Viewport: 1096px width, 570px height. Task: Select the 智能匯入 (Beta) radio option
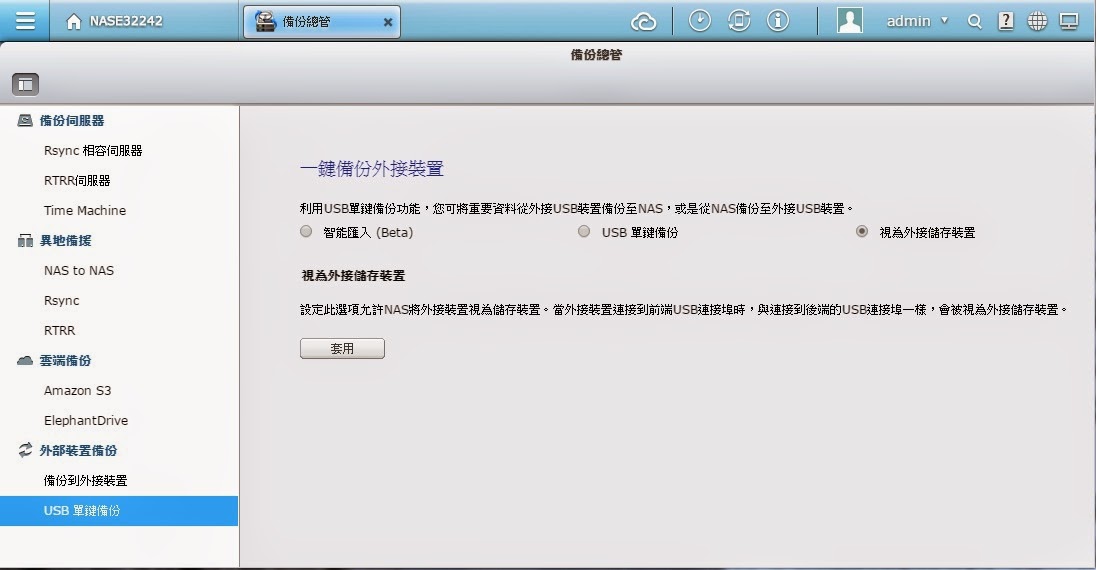306,231
